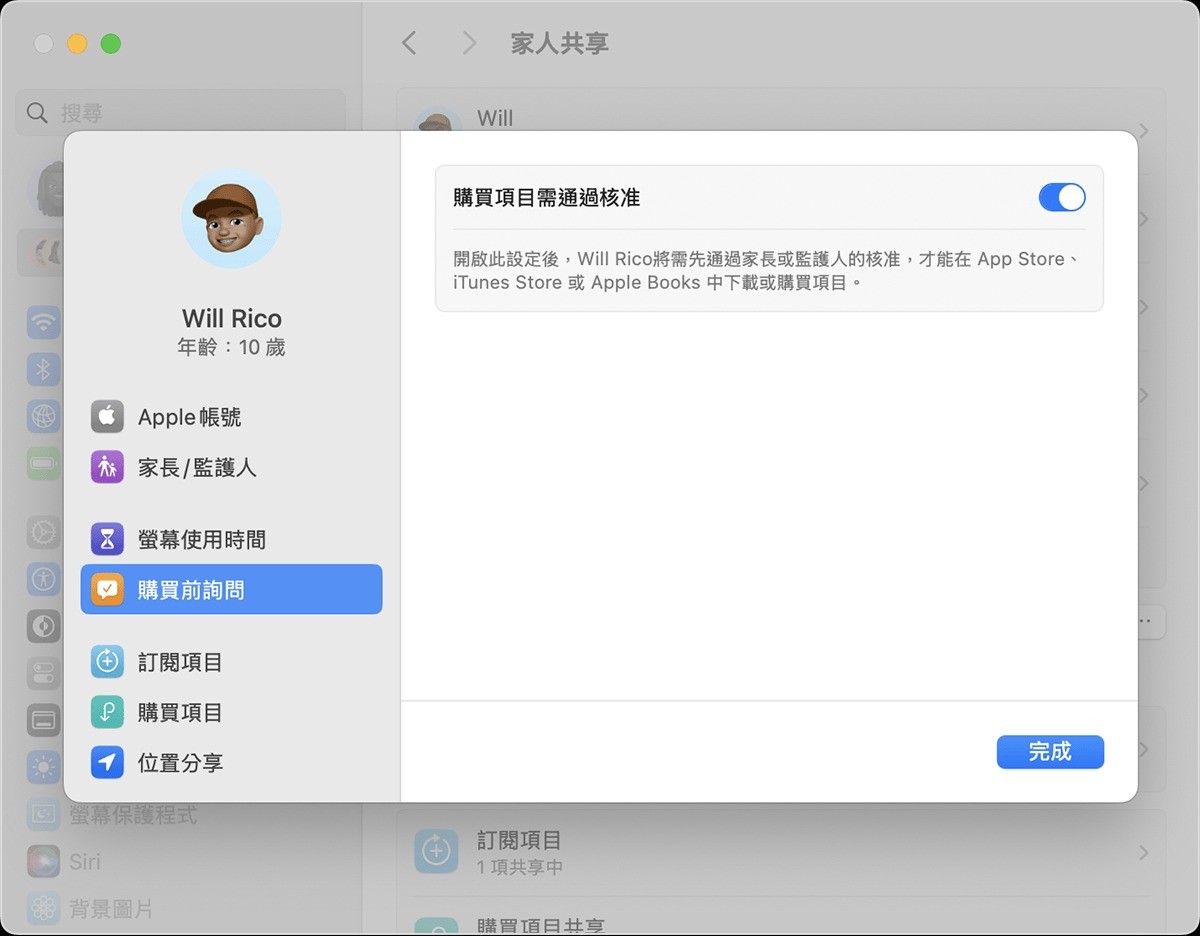Click the Wi-Fi icon in background sidebar

click(x=43, y=323)
